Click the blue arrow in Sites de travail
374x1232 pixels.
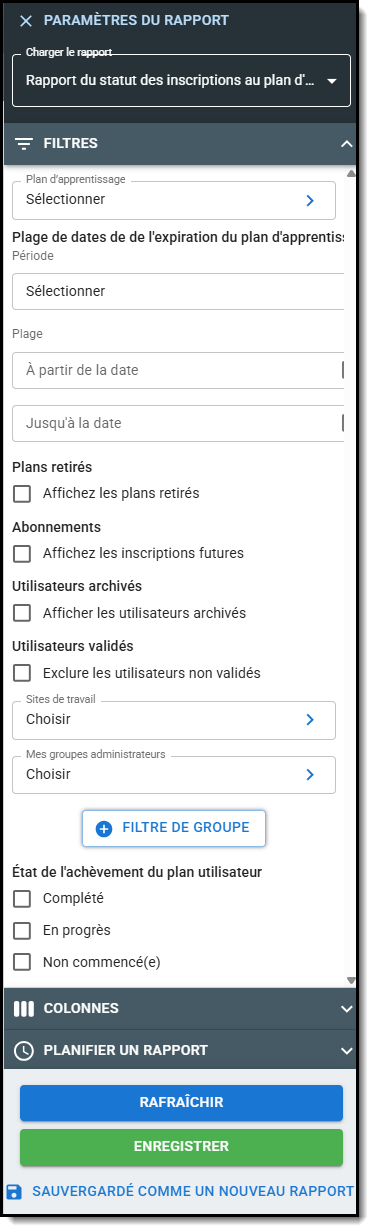click(310, 719)
